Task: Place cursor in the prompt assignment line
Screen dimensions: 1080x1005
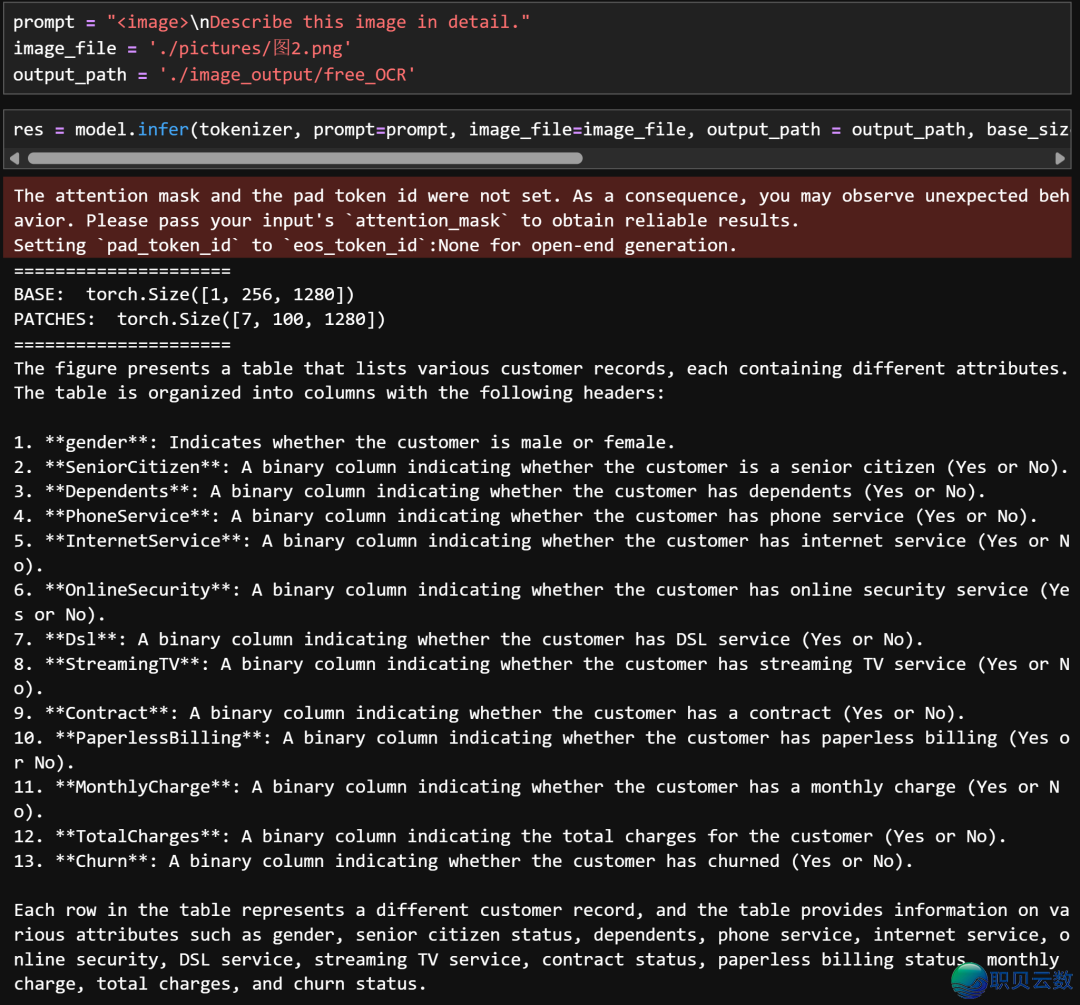Action: pos(271,22)
